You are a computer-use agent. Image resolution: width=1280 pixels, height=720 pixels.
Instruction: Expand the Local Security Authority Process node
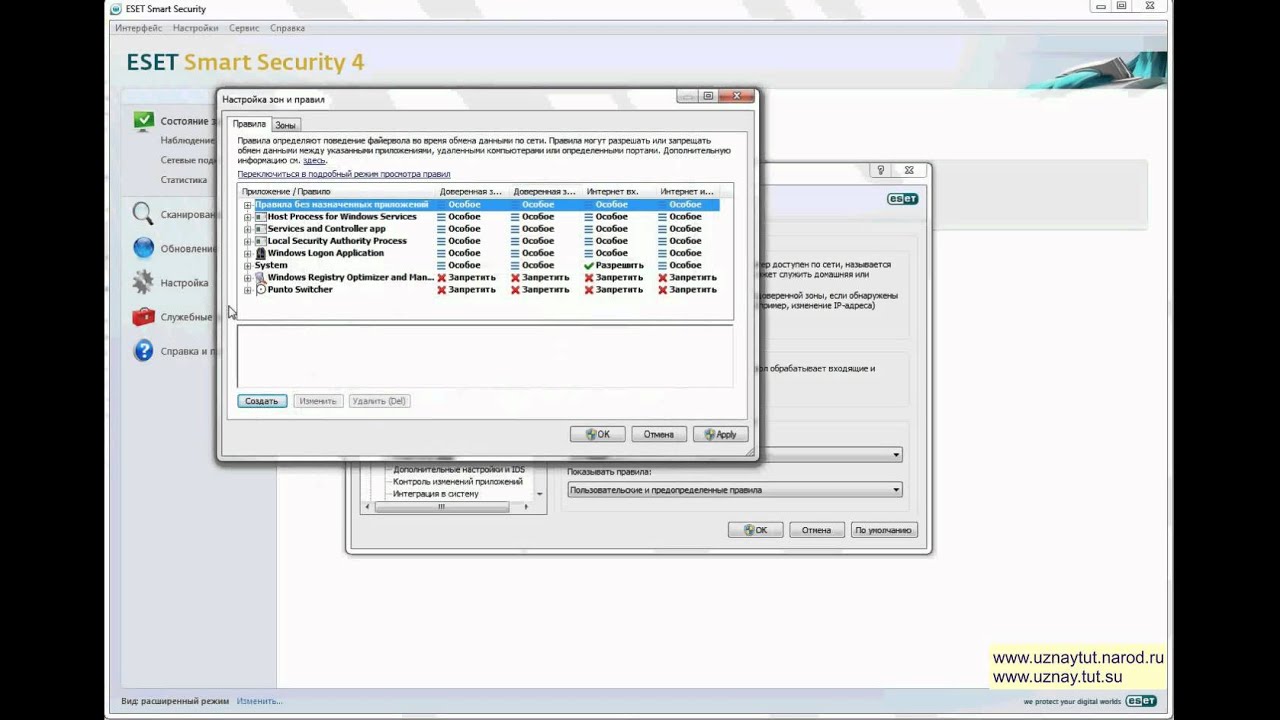tap(247, 241)
